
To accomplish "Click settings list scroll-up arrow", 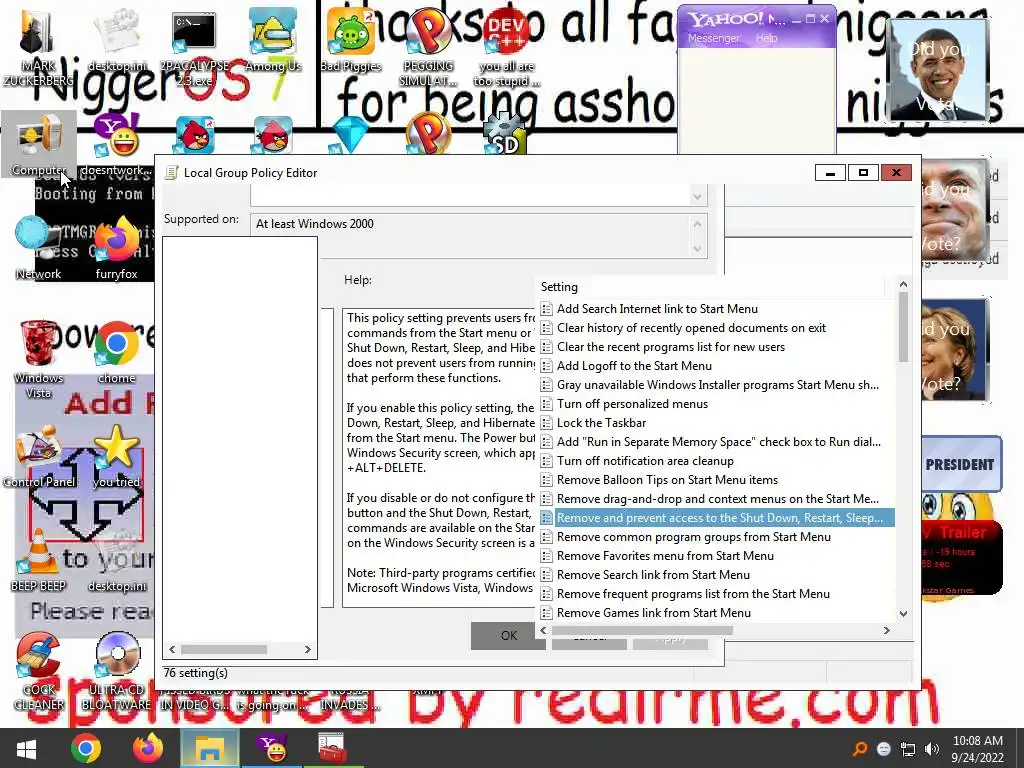I will pos(903,284).
